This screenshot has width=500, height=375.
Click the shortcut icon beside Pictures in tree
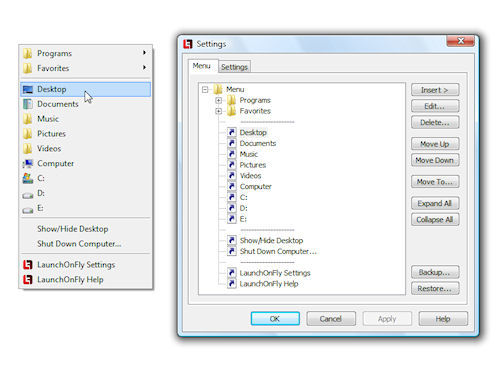coord(232,165)
